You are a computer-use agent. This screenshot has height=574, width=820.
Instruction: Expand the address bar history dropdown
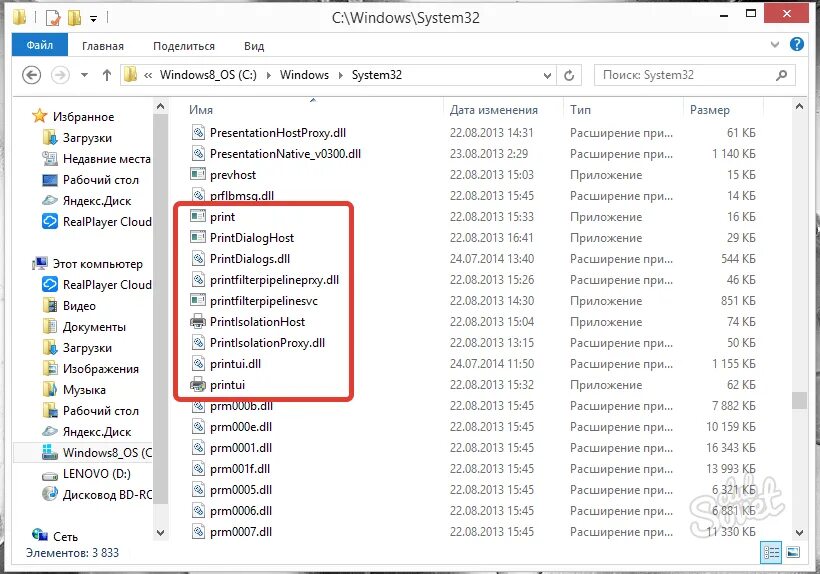point(547,75)
